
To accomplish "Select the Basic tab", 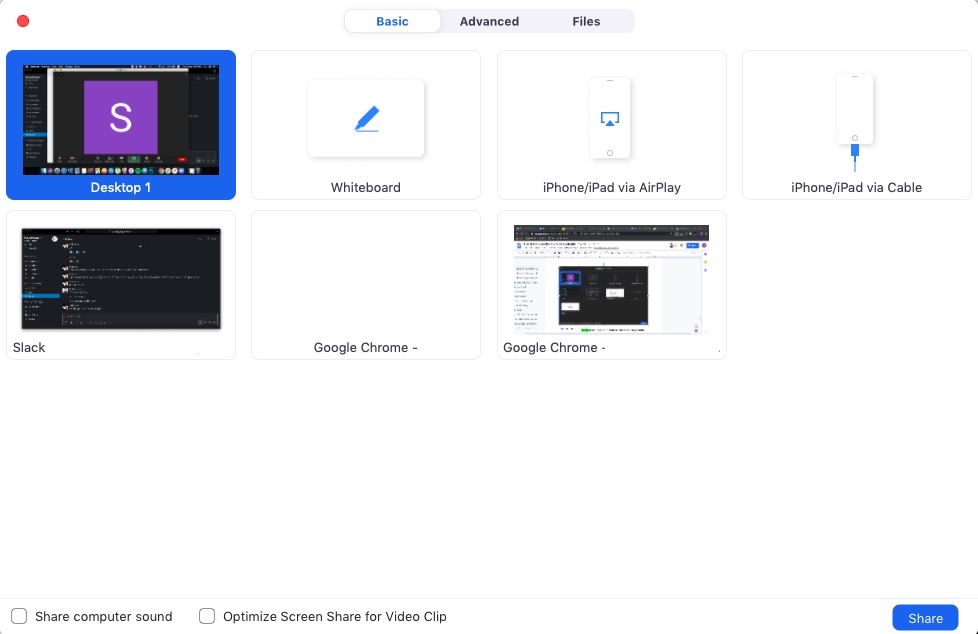I will 393,21.
